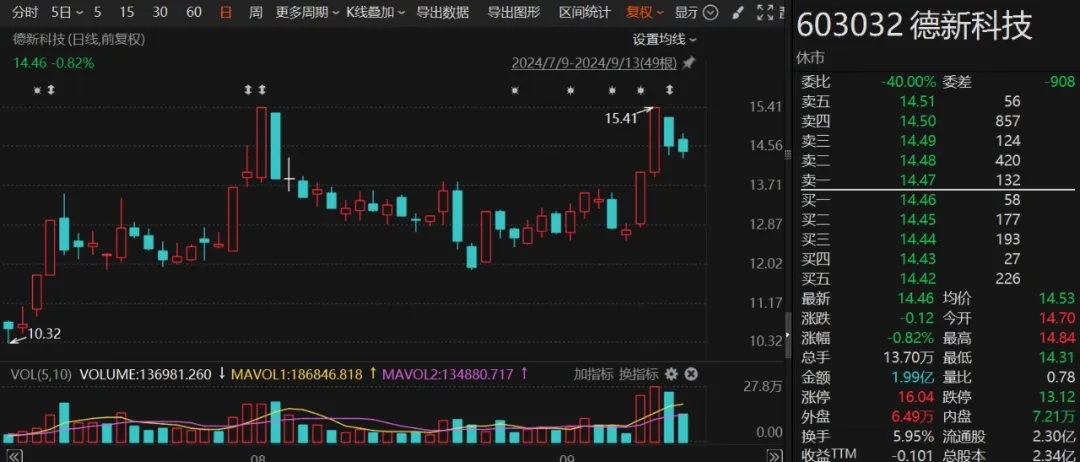Viewport: 1080px width, 462px height.
Task: Click the 跌停 13.12 value
Action: 1057,397
